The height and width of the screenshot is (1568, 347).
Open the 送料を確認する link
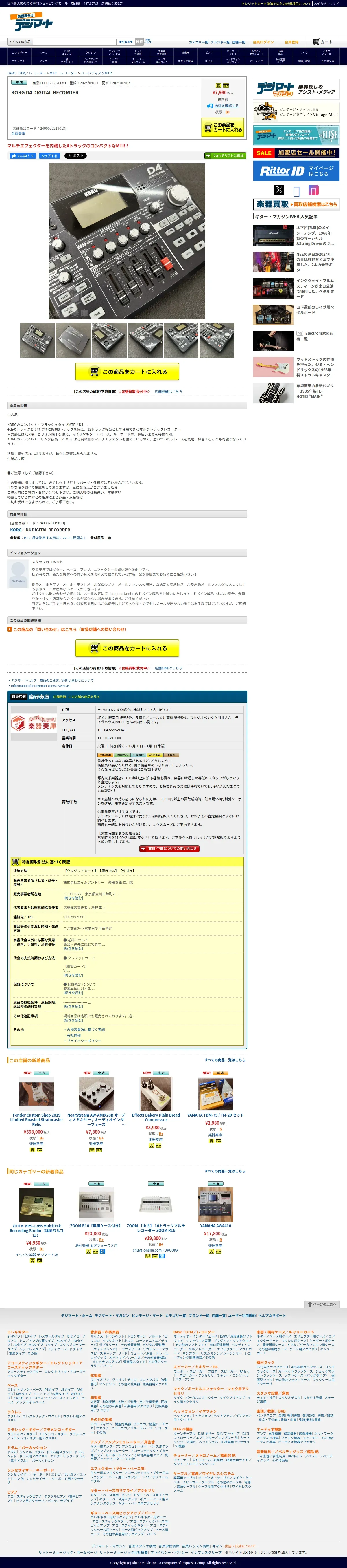click(x=227, y=105)
